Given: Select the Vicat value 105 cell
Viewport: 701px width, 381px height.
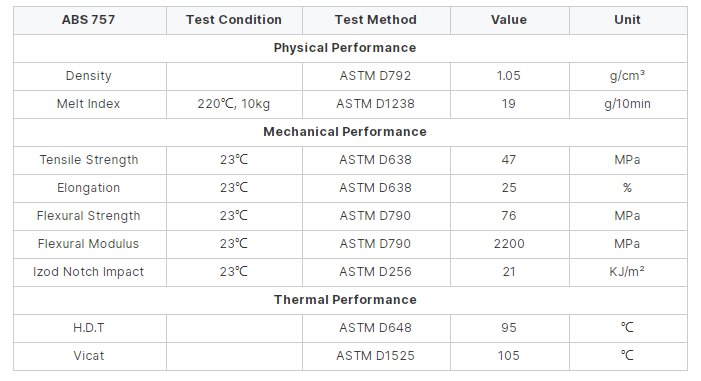Looking at the screenshot, I should tap(510, 356).
